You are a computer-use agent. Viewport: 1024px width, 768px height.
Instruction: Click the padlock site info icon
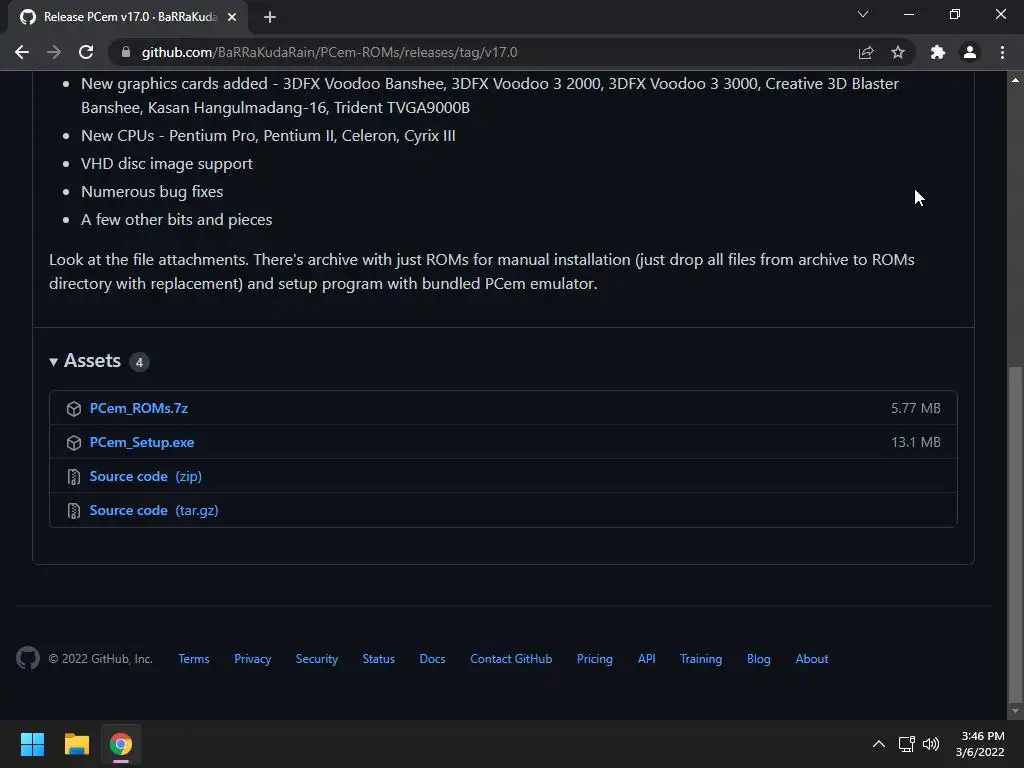point(125,52)
